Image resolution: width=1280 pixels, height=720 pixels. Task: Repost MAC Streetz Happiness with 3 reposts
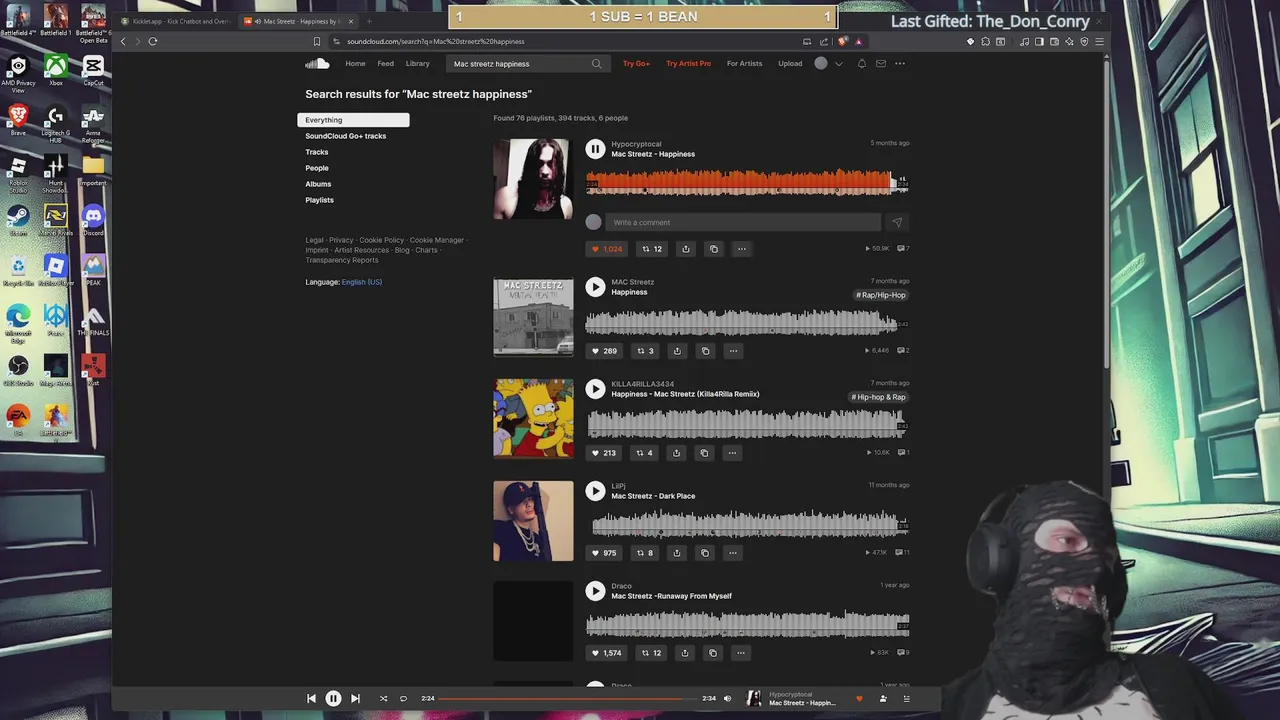645,351
